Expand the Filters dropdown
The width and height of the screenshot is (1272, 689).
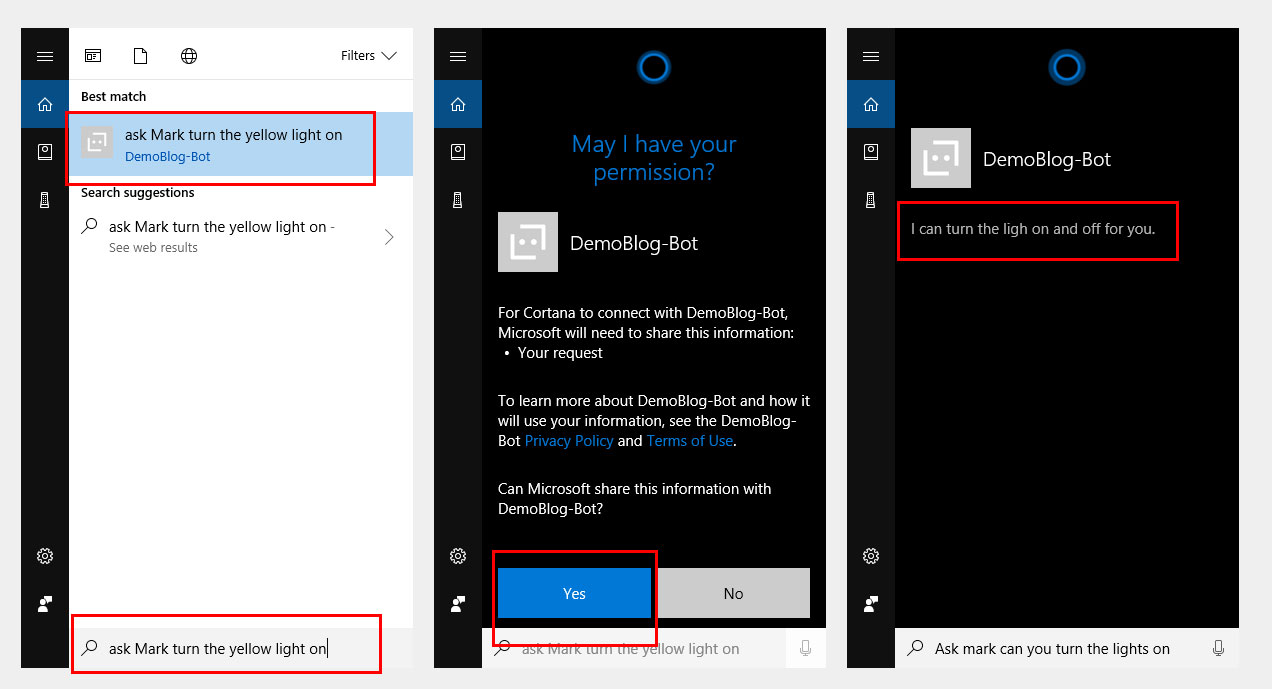coord(369,56)
